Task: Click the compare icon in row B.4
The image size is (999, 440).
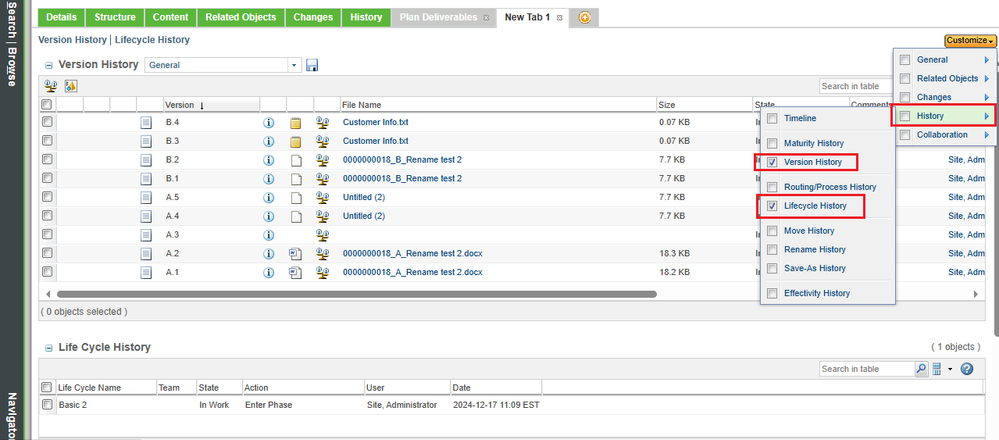Action: pyautogui.click(x=322, y=122)
